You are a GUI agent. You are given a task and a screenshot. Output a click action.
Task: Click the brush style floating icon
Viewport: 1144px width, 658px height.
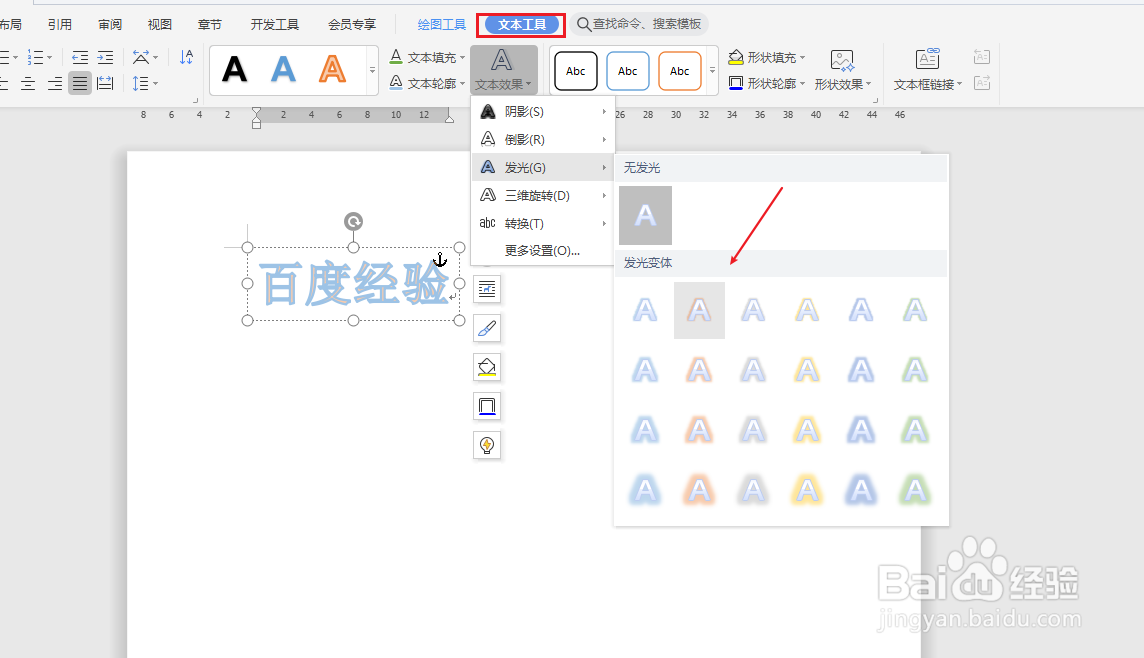[487, 328]
